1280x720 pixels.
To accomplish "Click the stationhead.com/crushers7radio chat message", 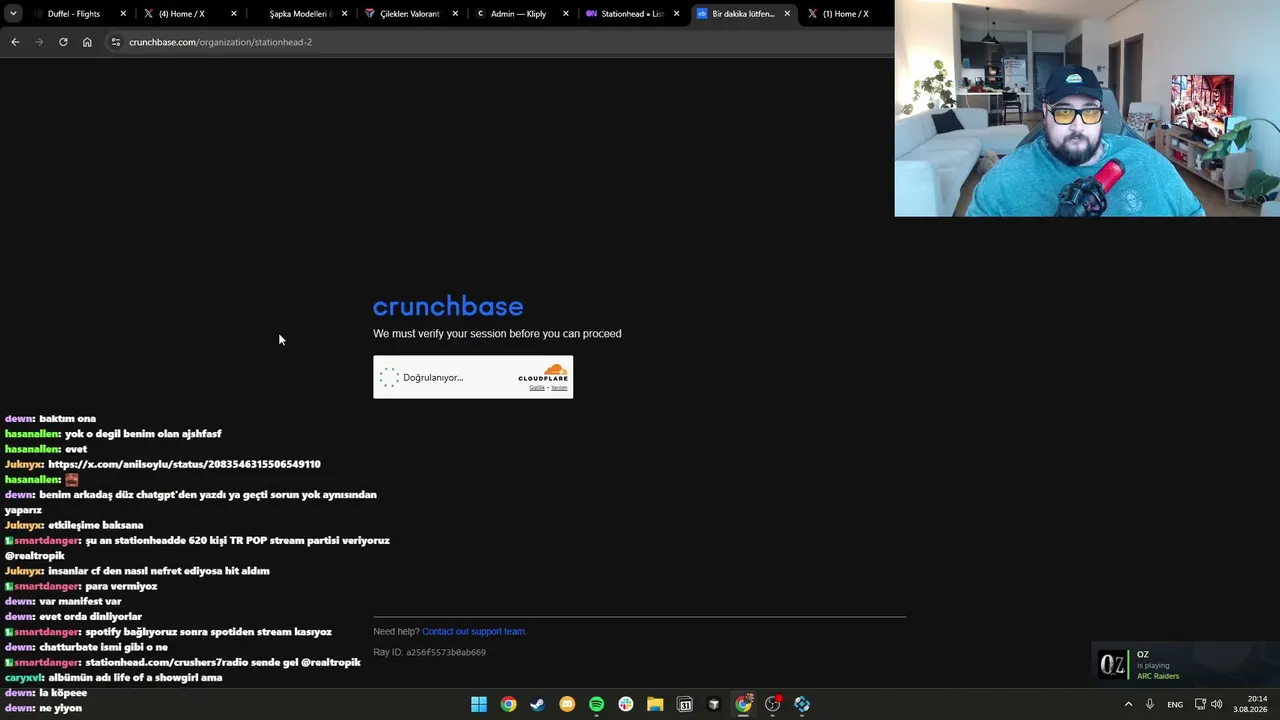I will 183,662.
